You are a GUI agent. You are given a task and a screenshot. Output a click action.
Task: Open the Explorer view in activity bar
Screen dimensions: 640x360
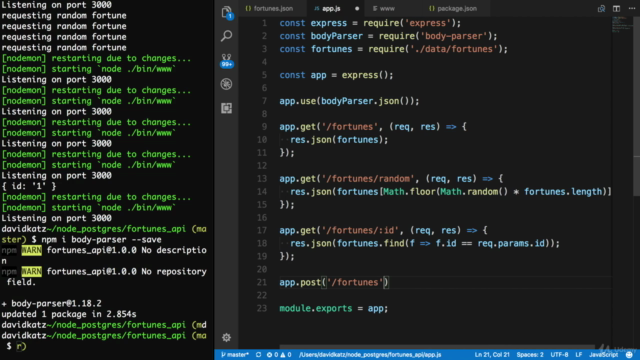point(227,12)
